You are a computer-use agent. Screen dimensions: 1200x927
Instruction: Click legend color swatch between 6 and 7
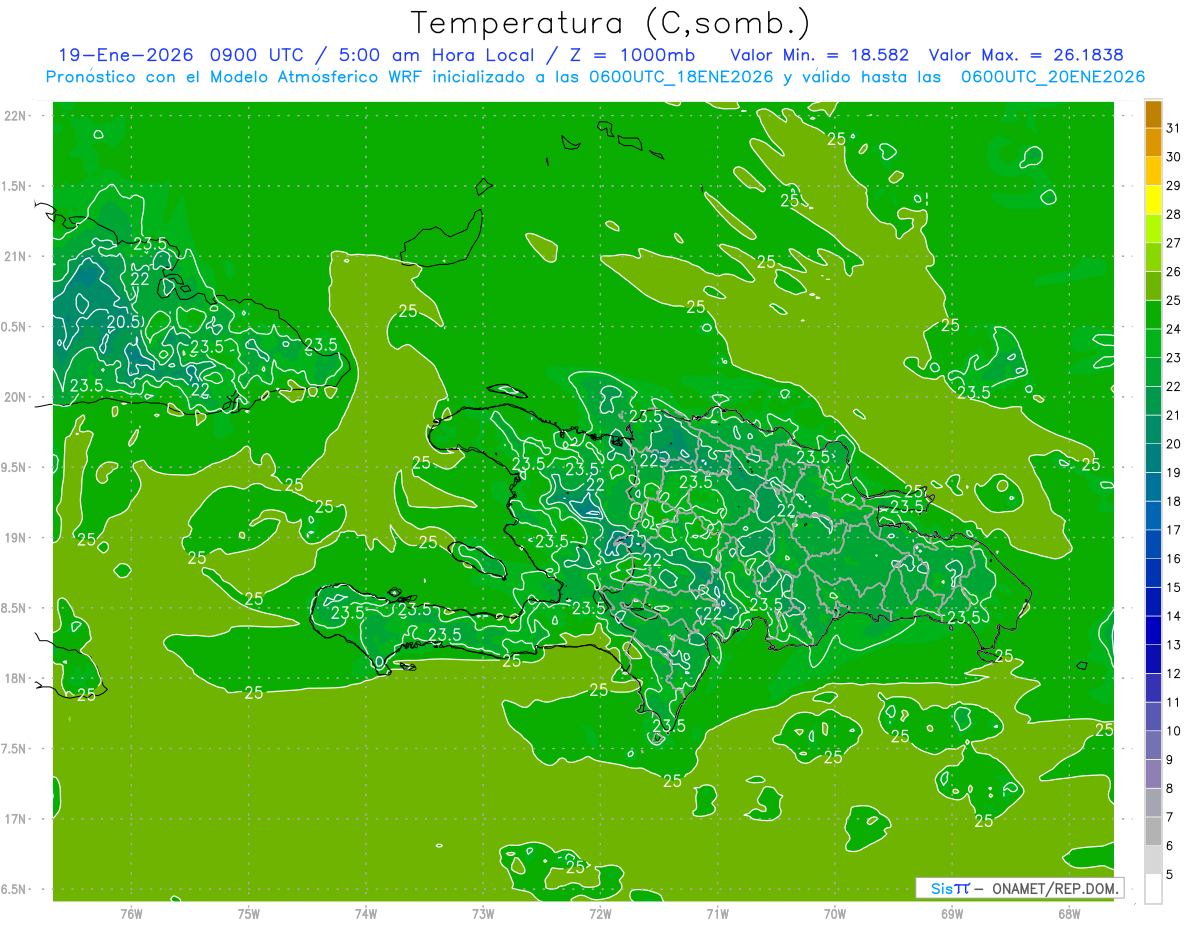tap(1153, 831)
